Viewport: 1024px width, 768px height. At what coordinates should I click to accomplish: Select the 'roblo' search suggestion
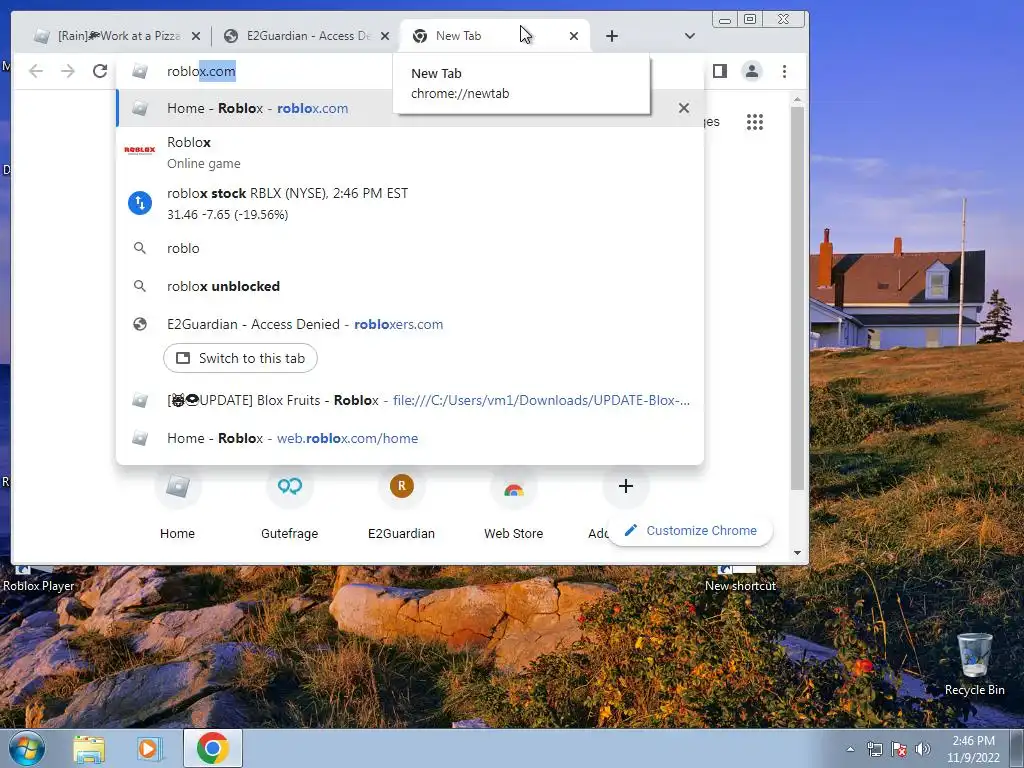(410, 248)
